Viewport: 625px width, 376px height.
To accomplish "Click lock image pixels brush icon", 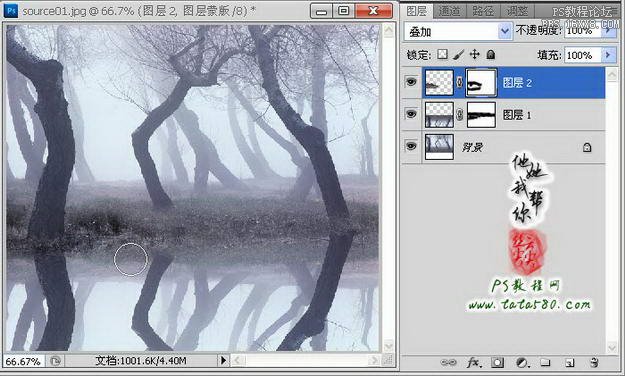I will tap(459, 54).
